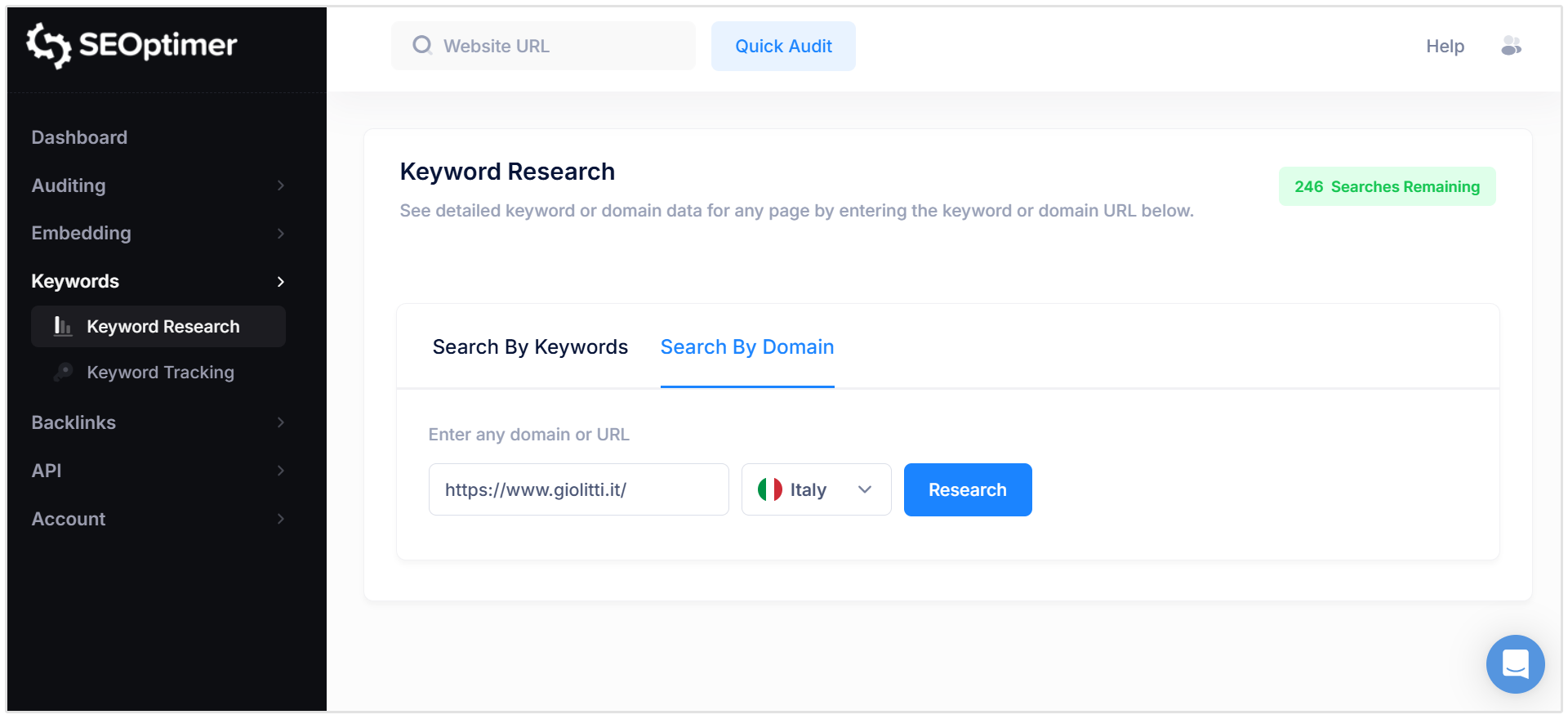Open Backlinks in the sidebar
Image resolution: width=1568 pixels, height=719 pixels.
pos(158,422)
